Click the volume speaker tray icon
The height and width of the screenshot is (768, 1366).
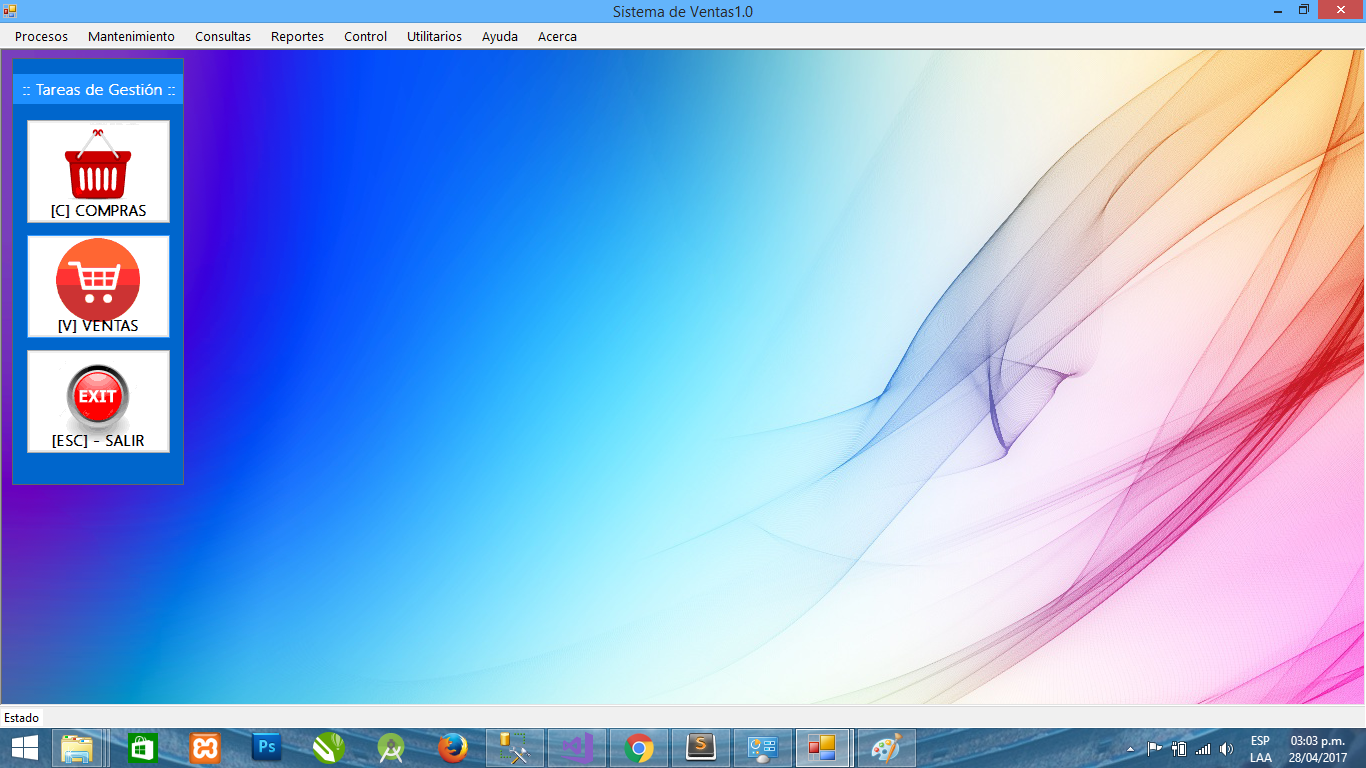[x=1227, y=749]
